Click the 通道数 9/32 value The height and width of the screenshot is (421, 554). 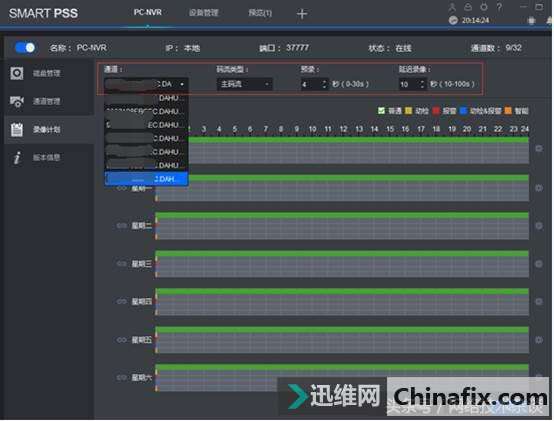tap(513, 48)
